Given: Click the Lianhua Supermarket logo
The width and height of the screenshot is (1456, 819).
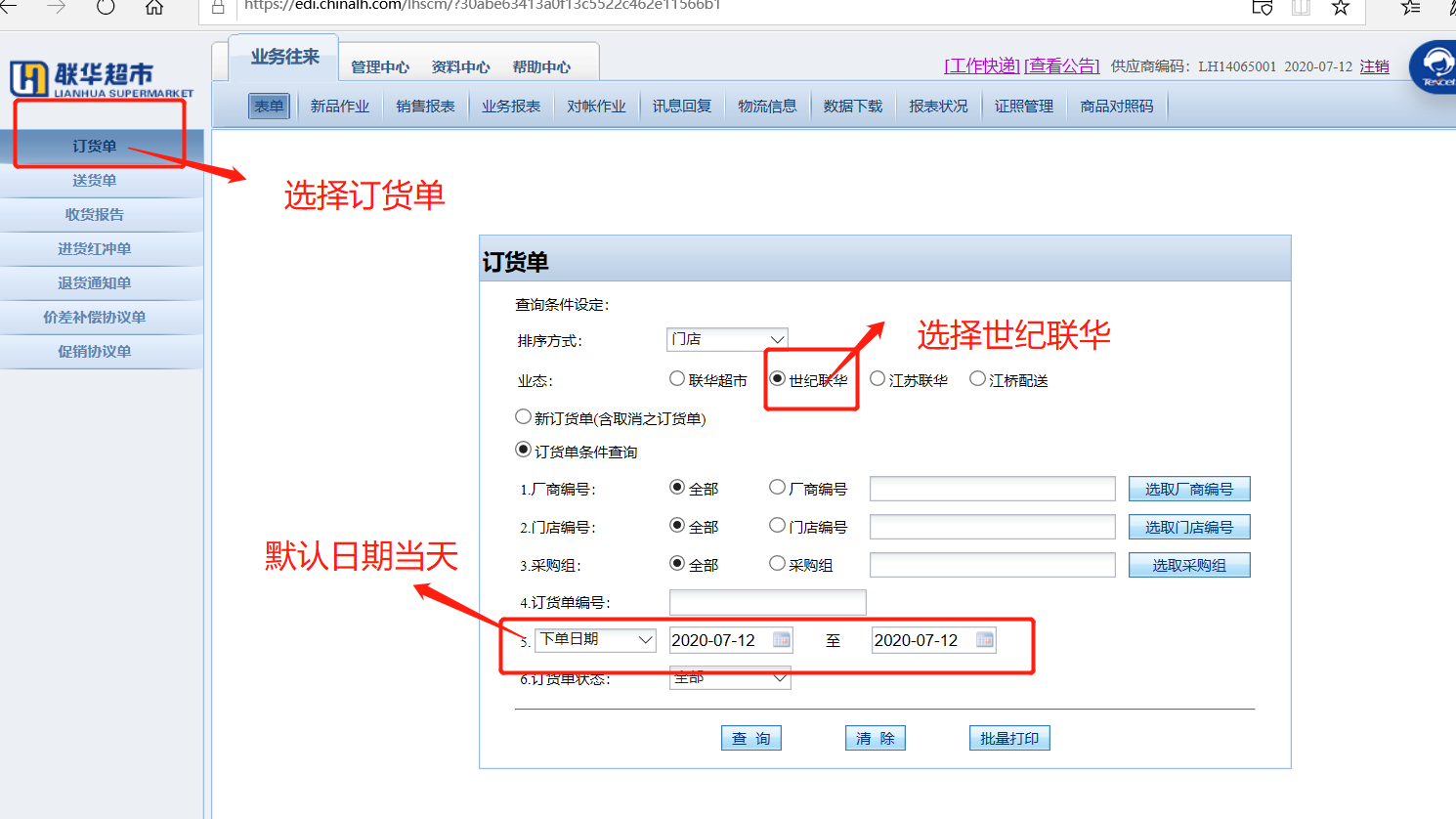Looking at the screenshot, I should click(x=102, y=79).
